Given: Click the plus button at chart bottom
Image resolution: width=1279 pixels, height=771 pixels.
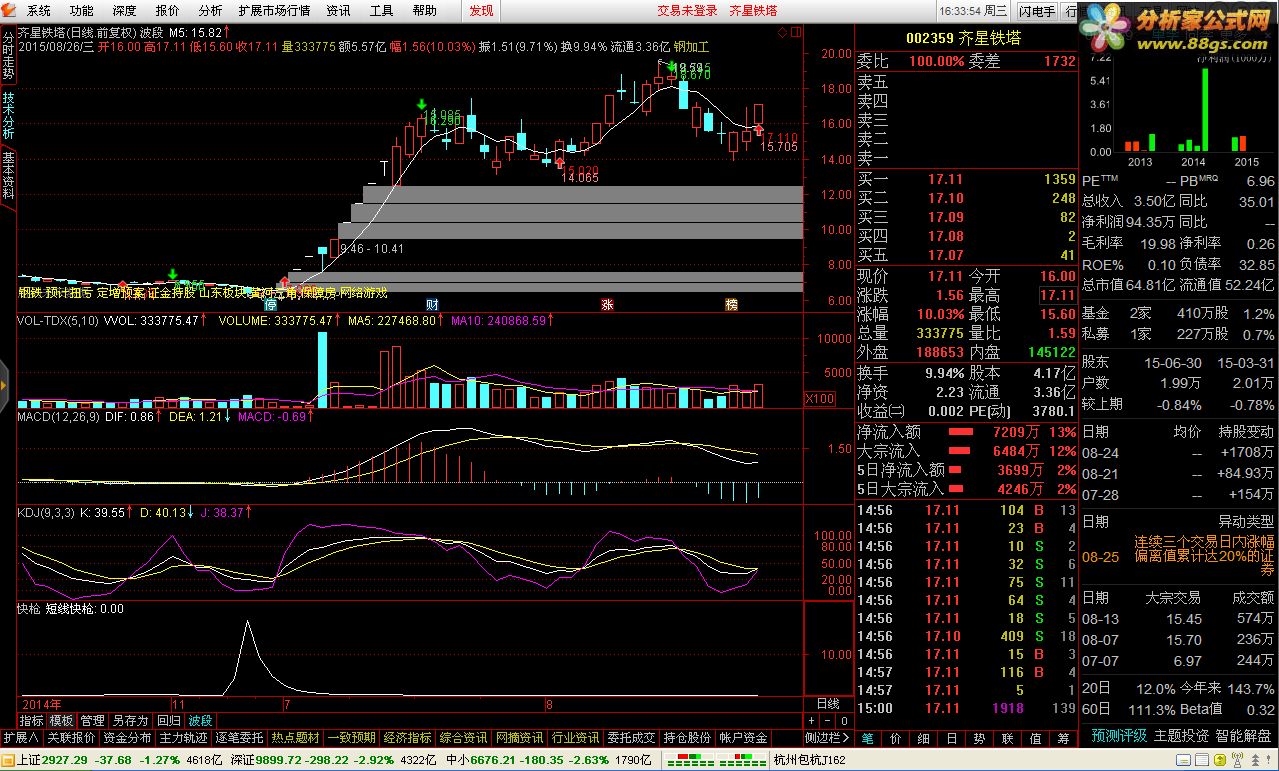Looking at the screenshot, I should click(811, 721).
